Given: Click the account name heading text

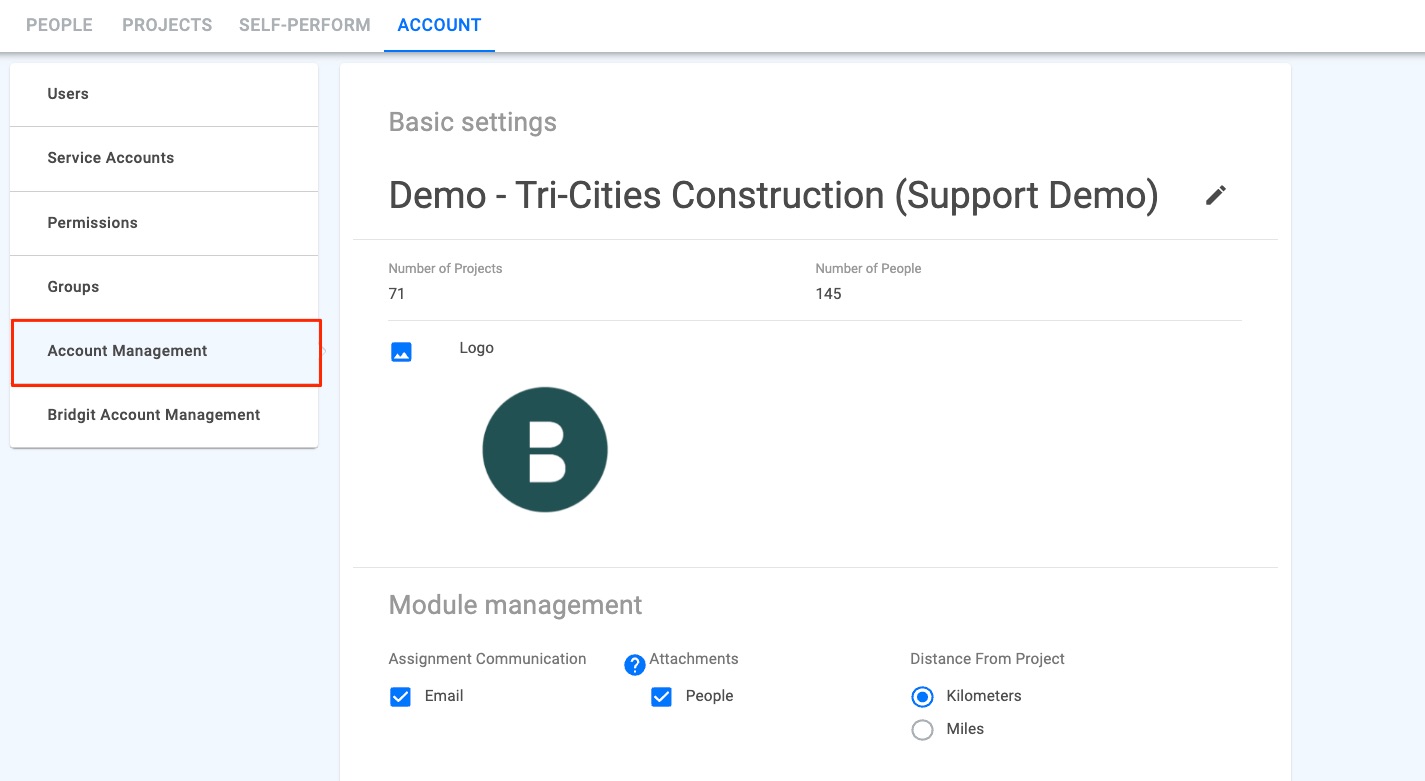Looking at the screenshot, I should coord(773,196).
